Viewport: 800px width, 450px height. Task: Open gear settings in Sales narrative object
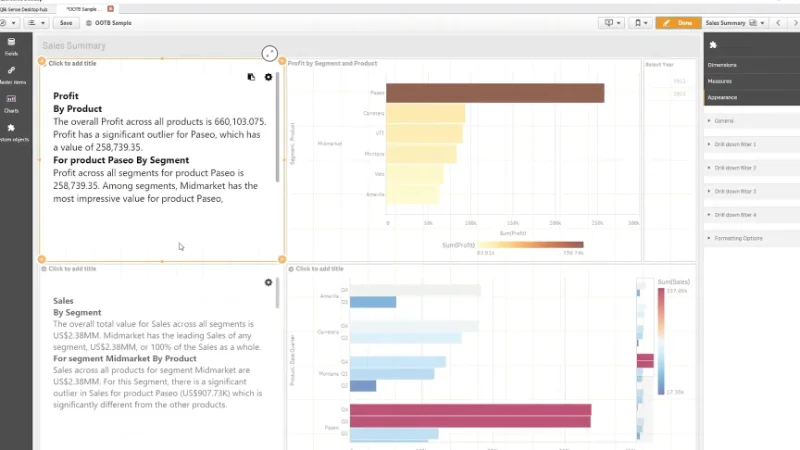268,283
